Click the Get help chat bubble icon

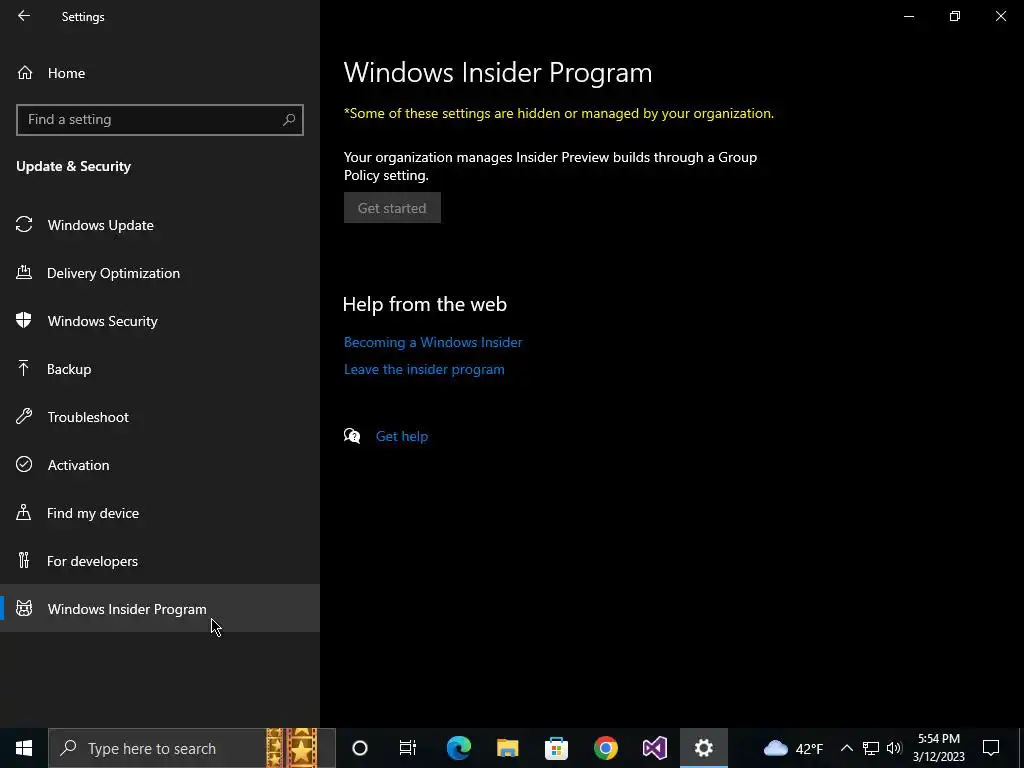tap(352, 436)
